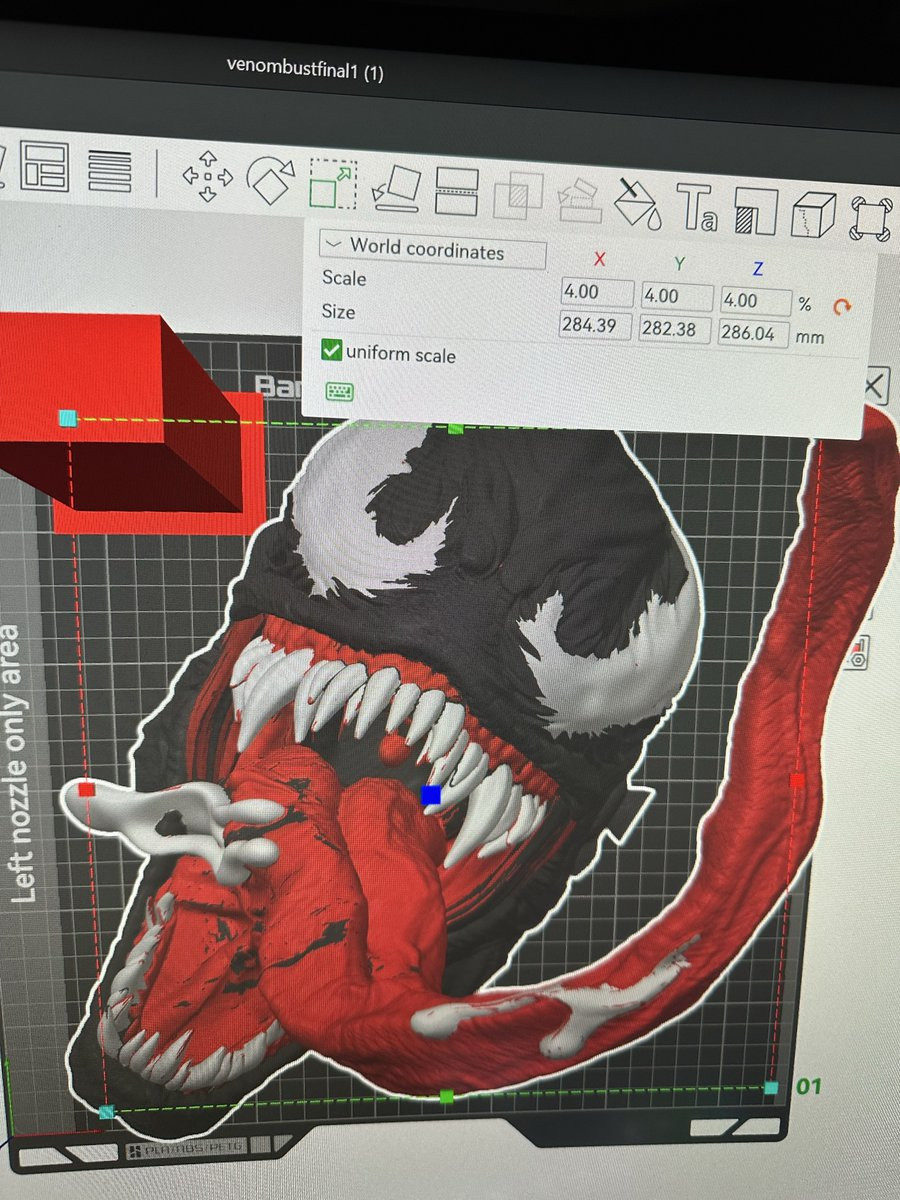Open the variable layer height lines icon
The width and height of the screenshot is (900, 1200).
coord(109,171)
